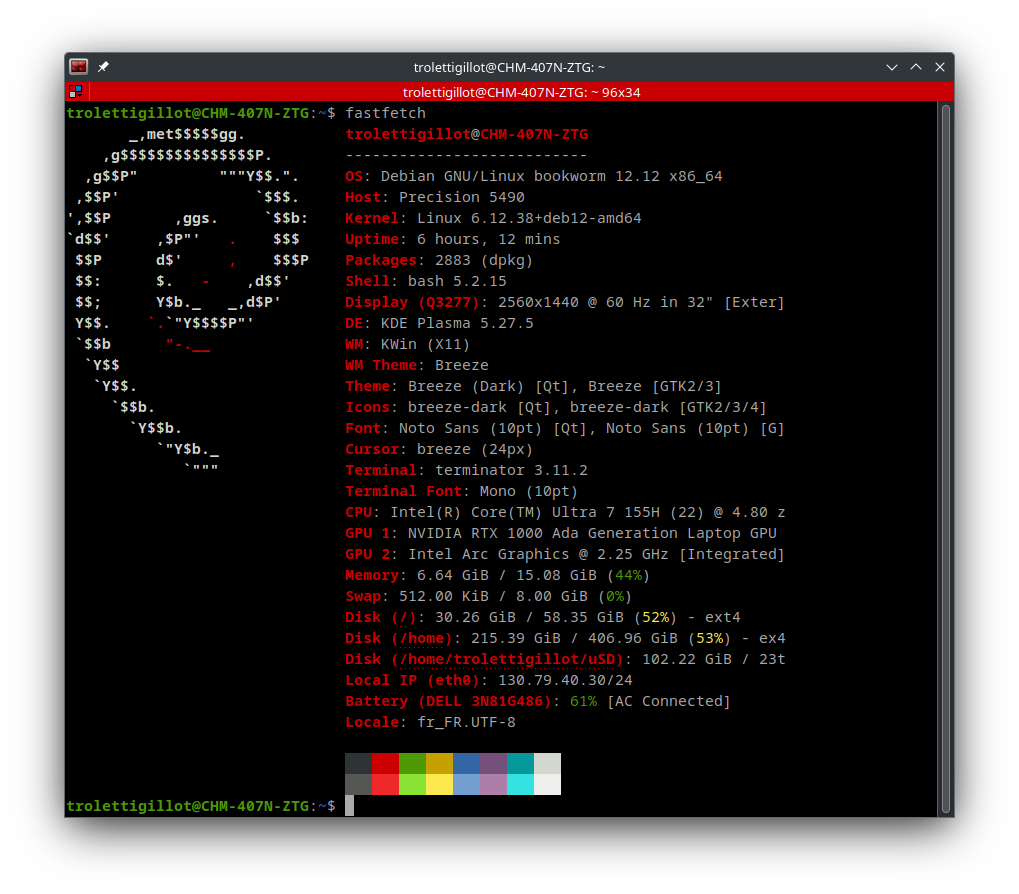Click the 'Disk (/home)' line with 53%

pos(565,638)
